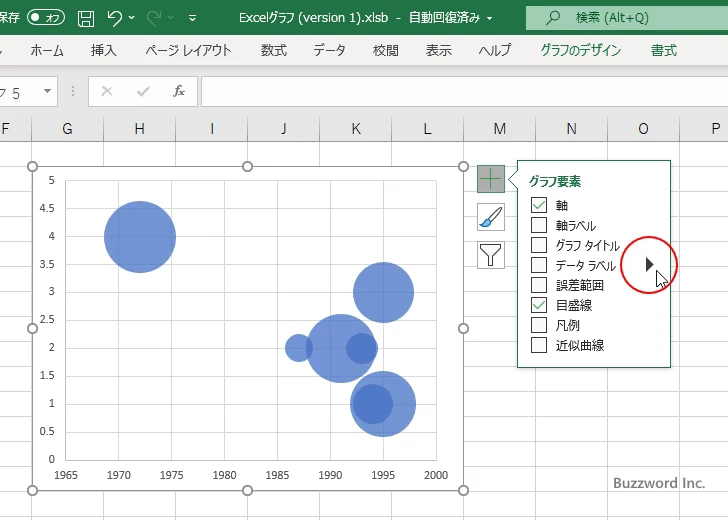
Task: Click the insert function fx icon
Action: (179, 91)
